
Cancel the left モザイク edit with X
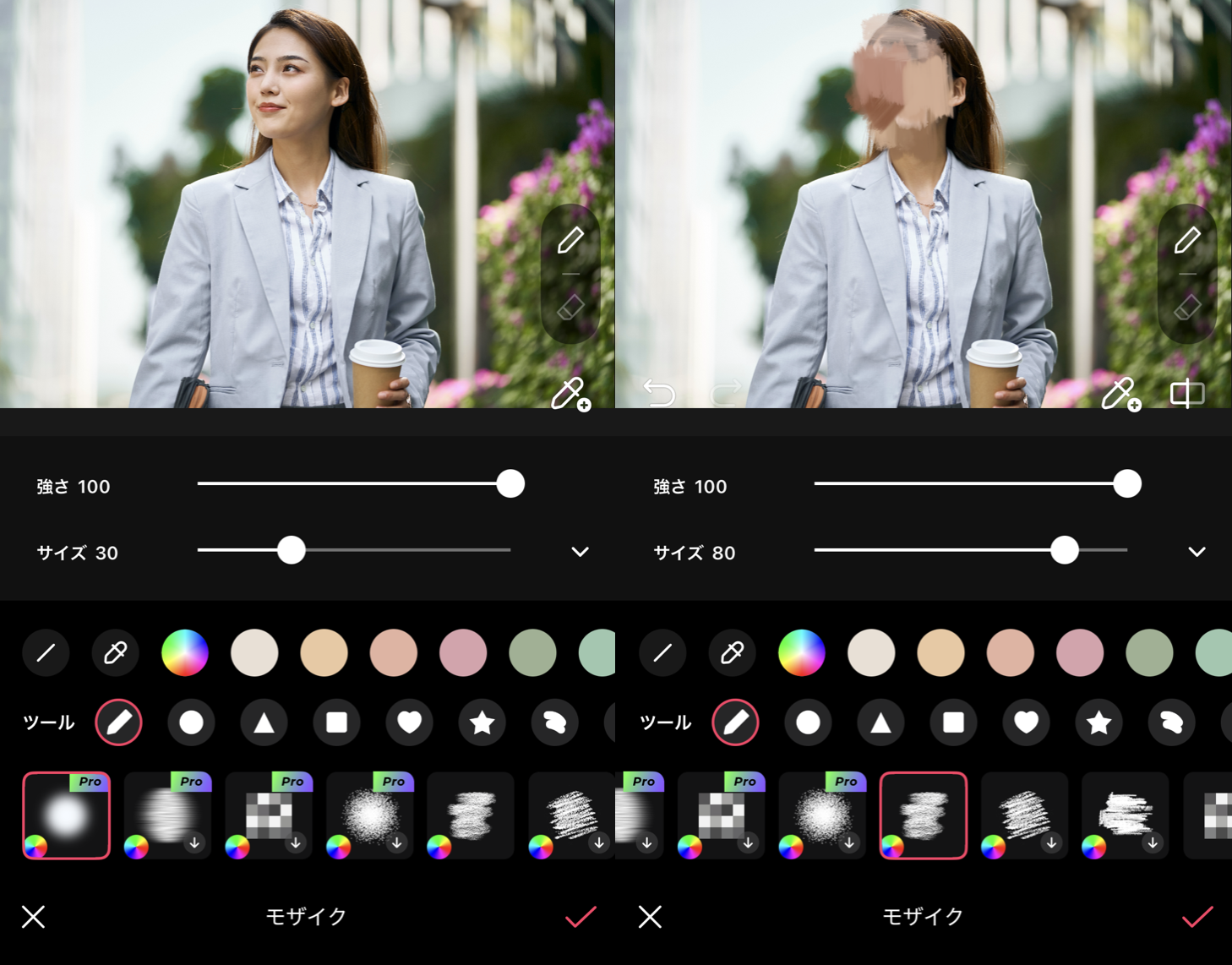[34, 917]
